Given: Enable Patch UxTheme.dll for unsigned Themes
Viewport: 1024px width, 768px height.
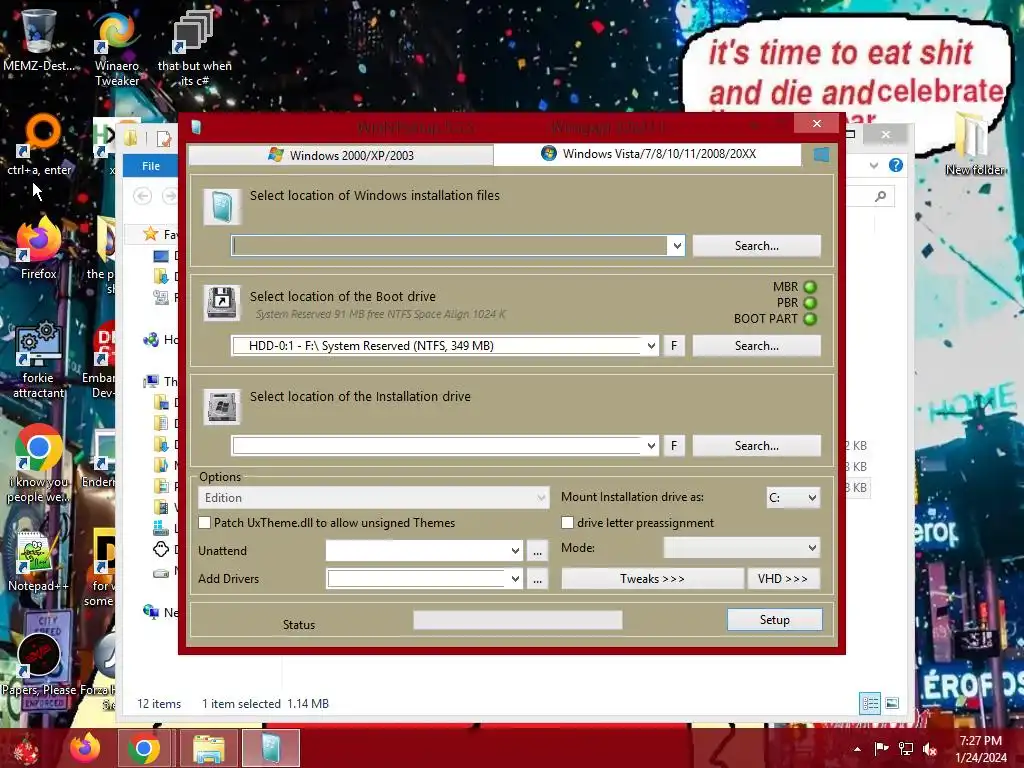Looking at the screenshot, I should 204,522.
